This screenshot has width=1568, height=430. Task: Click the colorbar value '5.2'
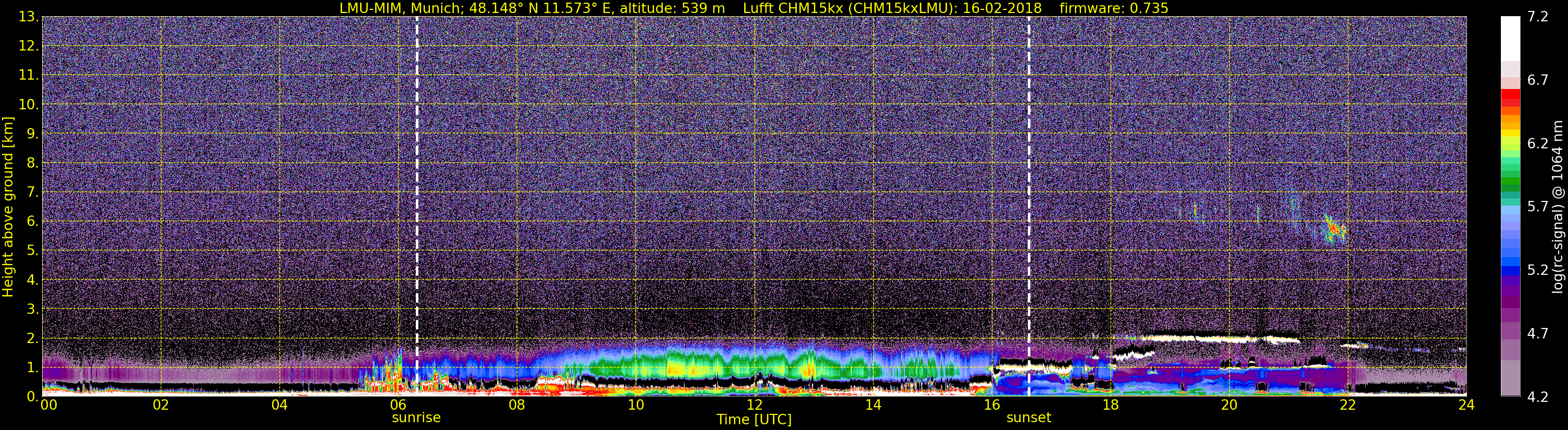pos(1538,270)
